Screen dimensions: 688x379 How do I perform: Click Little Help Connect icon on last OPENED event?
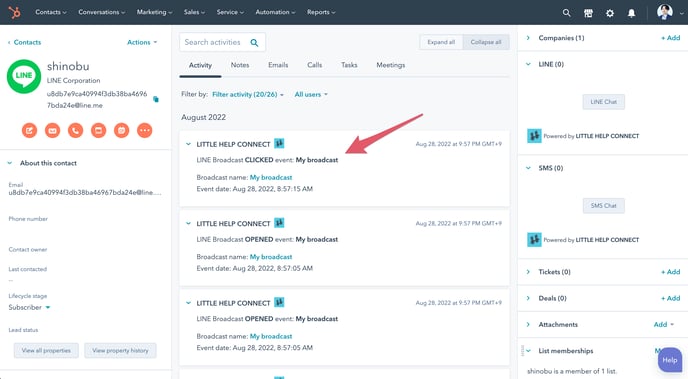(279, 302)
